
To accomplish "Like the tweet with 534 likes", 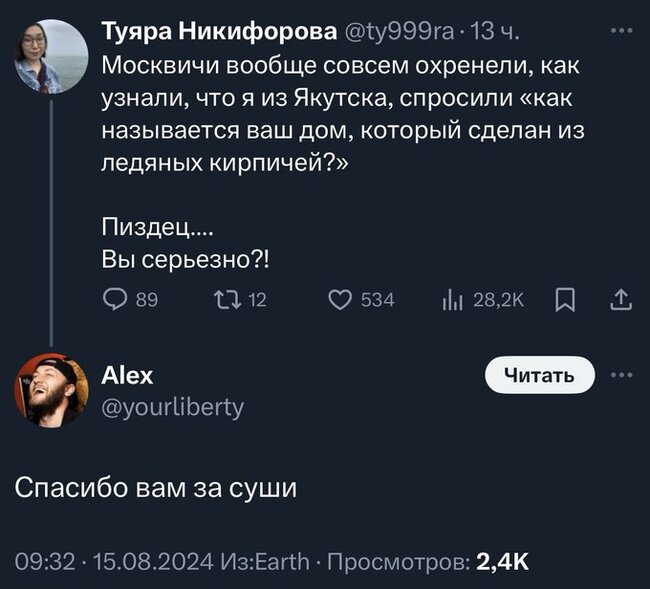I will click(340, 299).
